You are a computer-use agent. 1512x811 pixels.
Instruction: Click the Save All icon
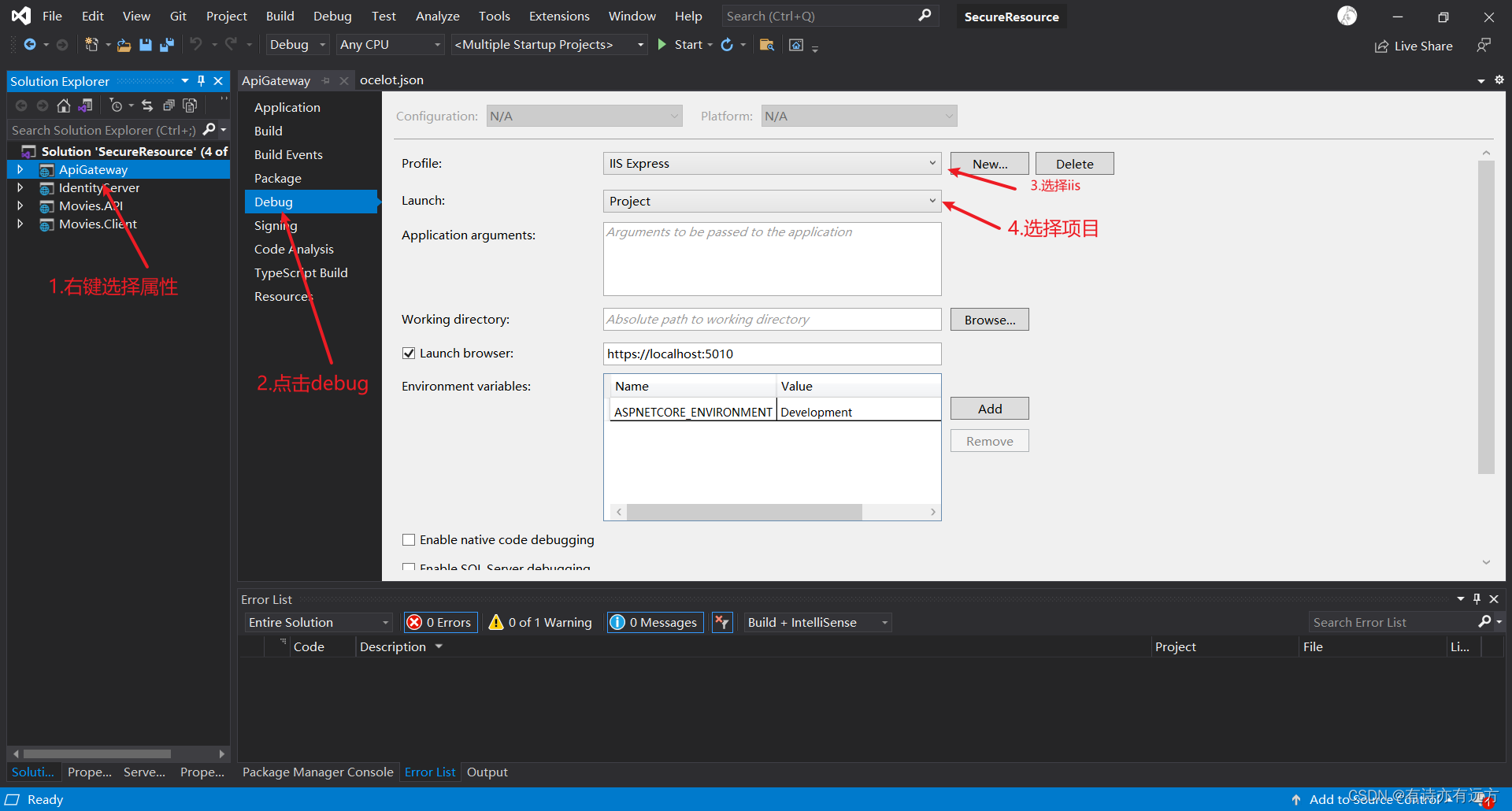(166, 45)
